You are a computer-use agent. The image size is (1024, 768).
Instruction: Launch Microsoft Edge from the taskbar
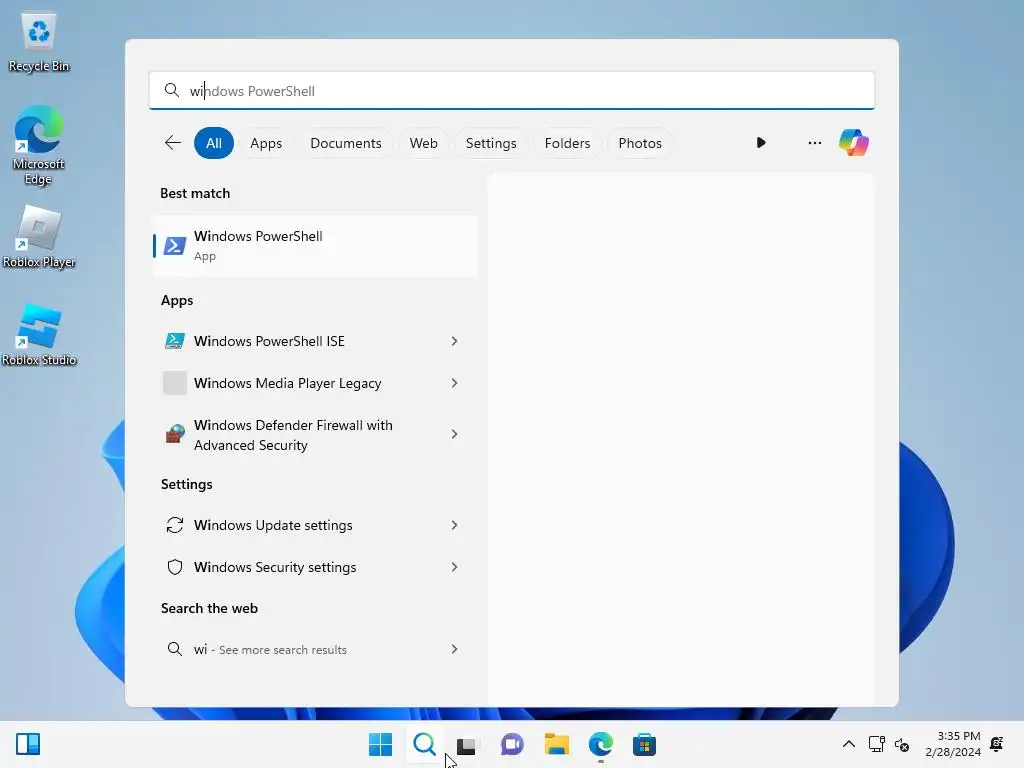(601, 744)
